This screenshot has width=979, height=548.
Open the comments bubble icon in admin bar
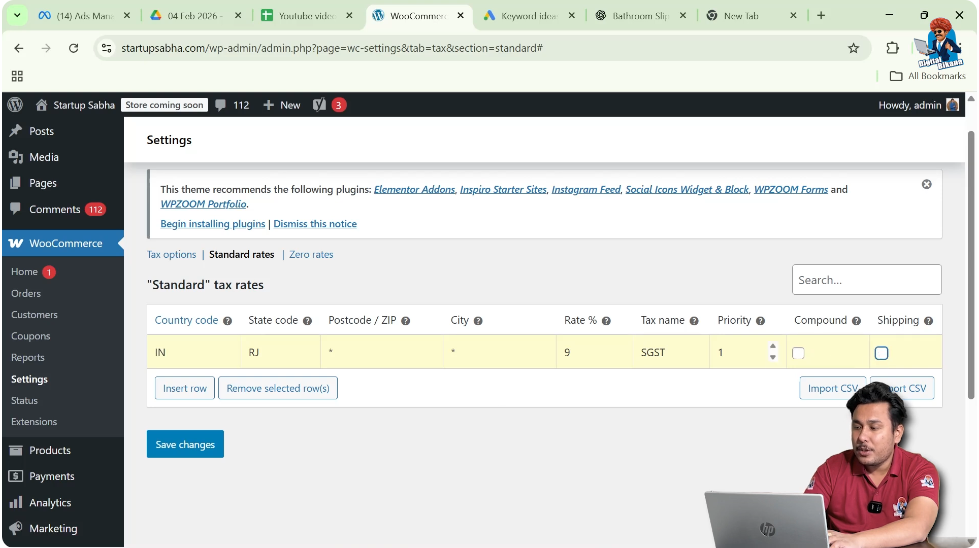[x=220, y=105]
